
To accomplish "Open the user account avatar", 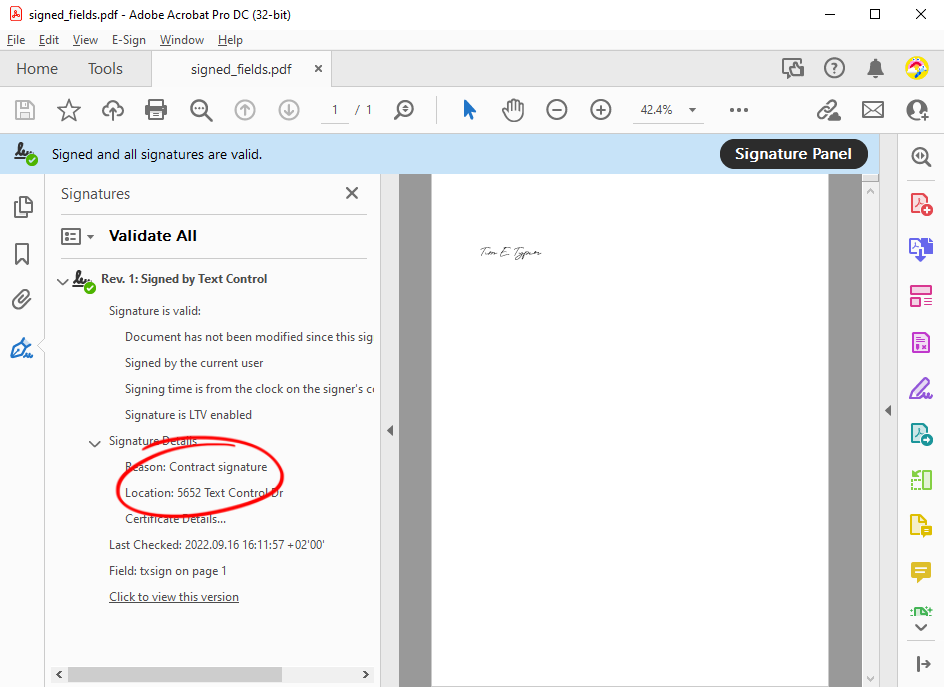I will 917,68.
